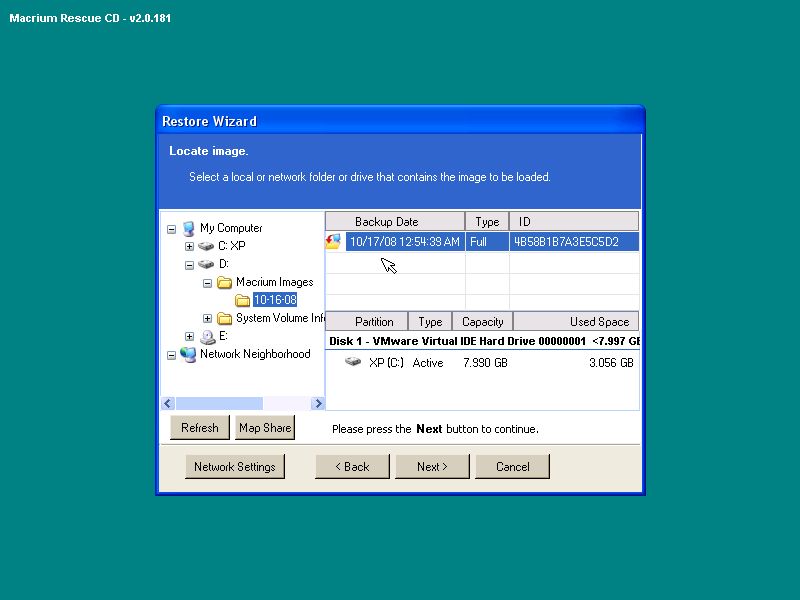This screenshot has height=600, width=800.
Task: Click the 7.990 GB capacity value
Action: (x=485, y=362)
